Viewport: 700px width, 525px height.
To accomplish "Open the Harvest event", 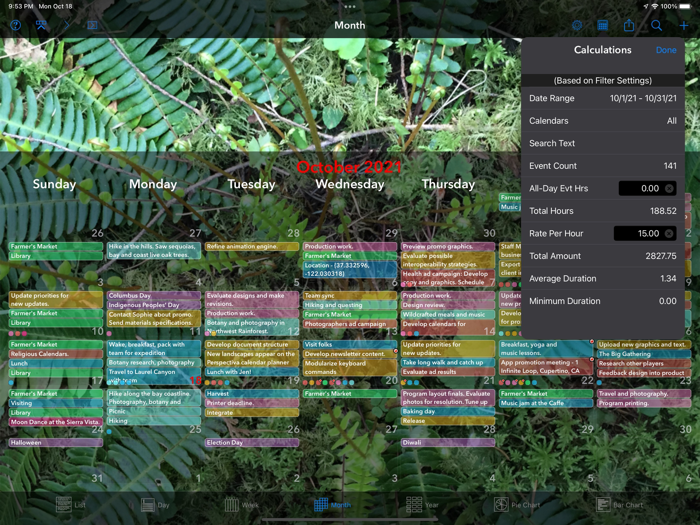I will (x=252, y=394).
